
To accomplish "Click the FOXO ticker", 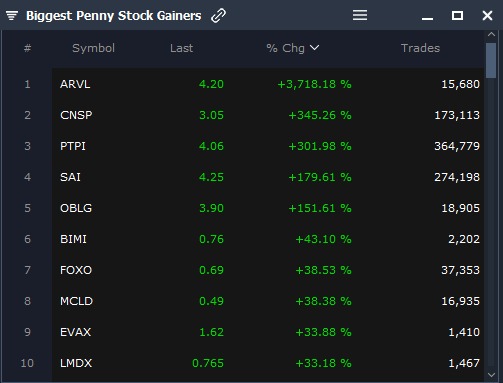I will 76,270.
